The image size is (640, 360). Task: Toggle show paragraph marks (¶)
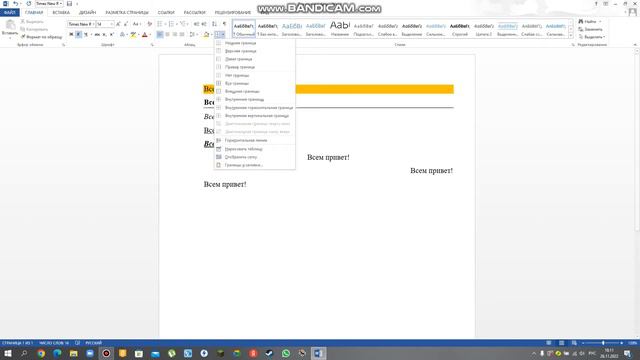click(224, 24)
